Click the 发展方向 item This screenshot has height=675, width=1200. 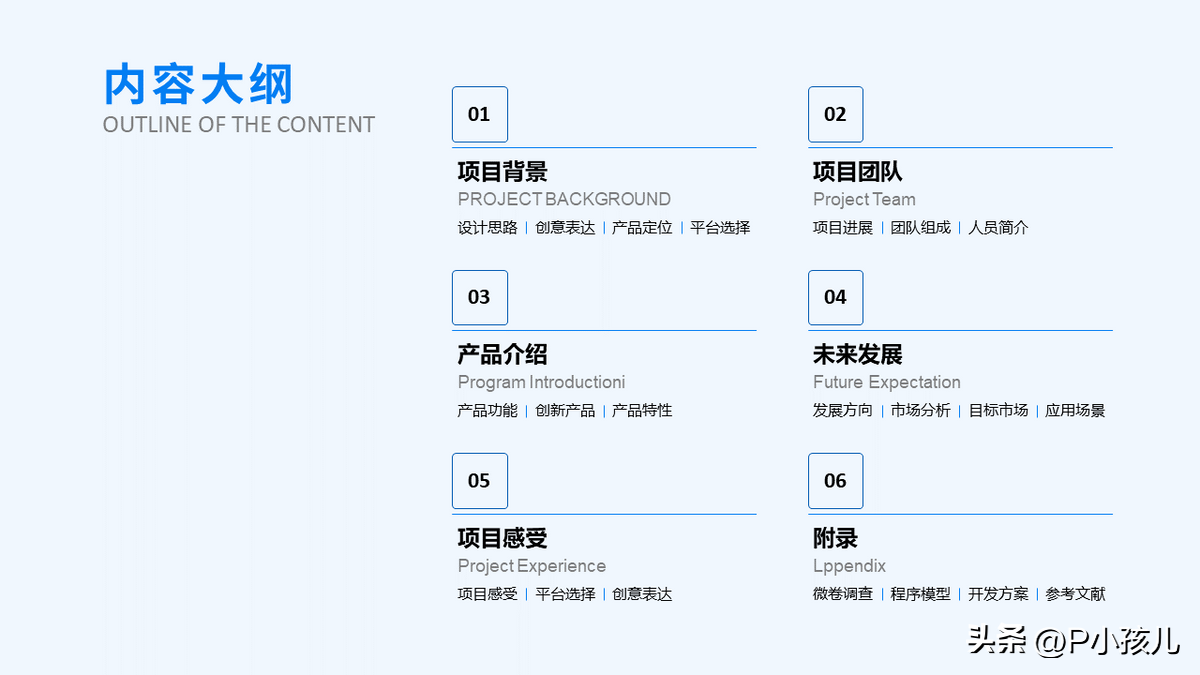(843, 410)
